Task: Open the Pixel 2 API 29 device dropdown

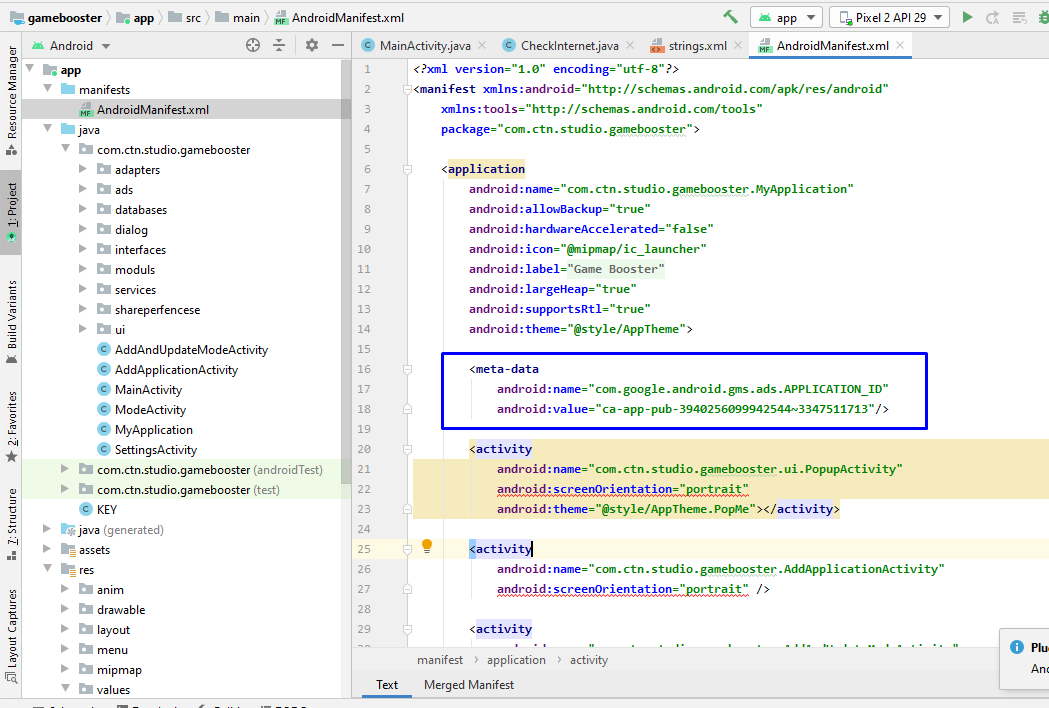Action: [889, 17]
